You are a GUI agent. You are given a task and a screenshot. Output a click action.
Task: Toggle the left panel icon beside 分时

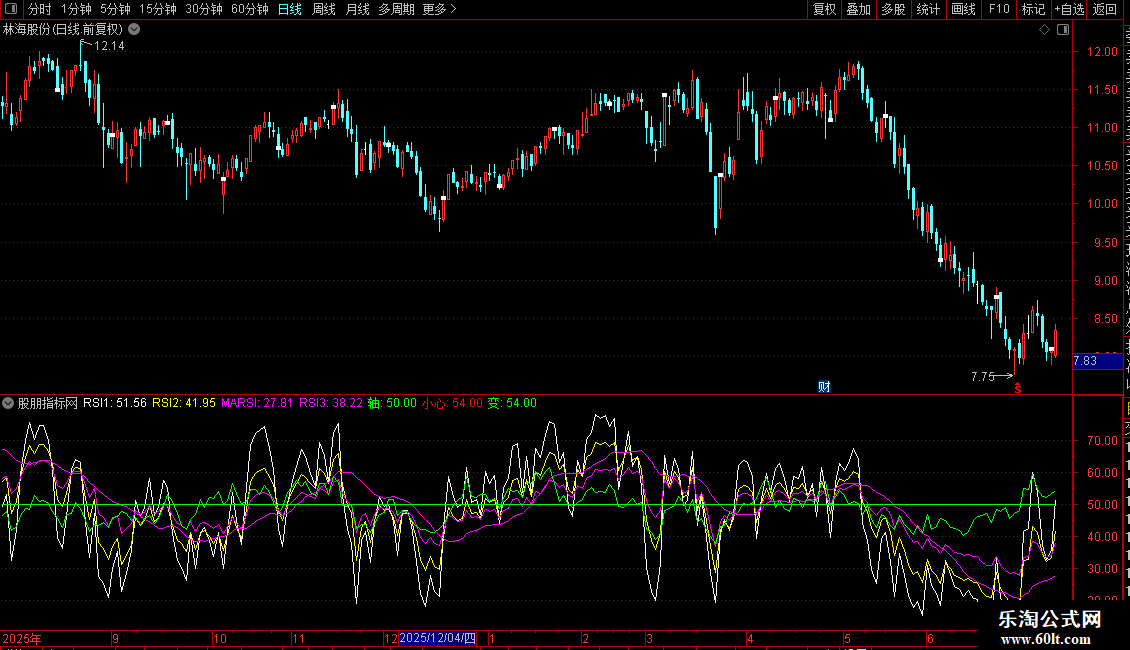11,9
